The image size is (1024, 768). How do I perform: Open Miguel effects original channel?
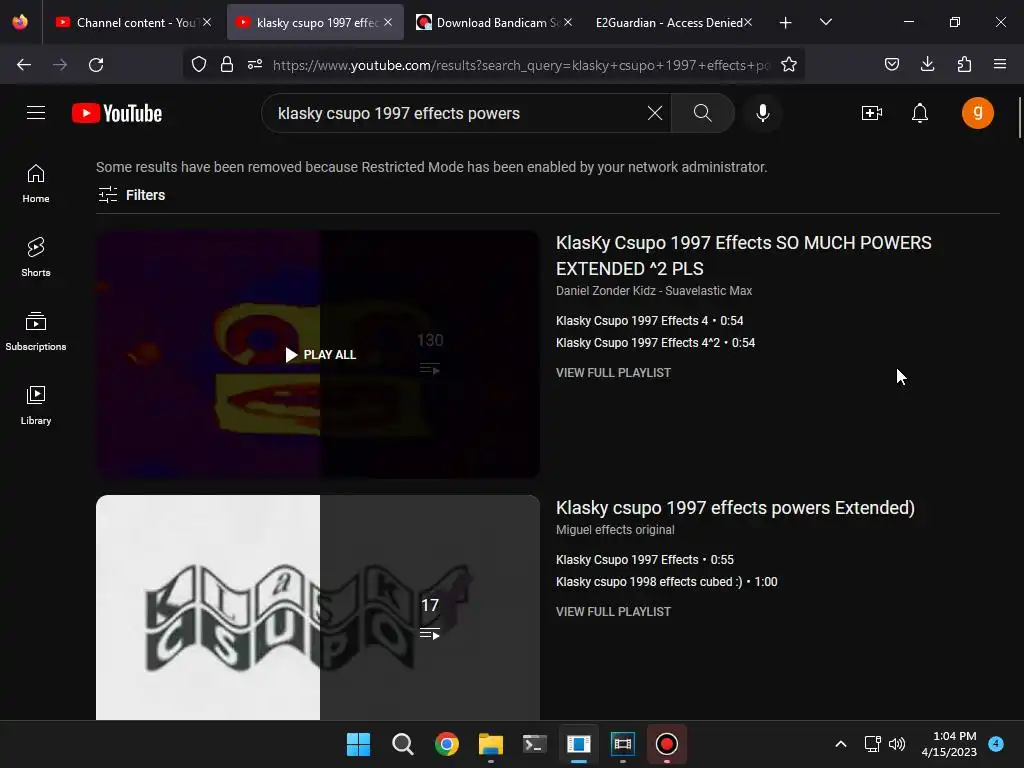pyautogui.click(x=615, y=530)
